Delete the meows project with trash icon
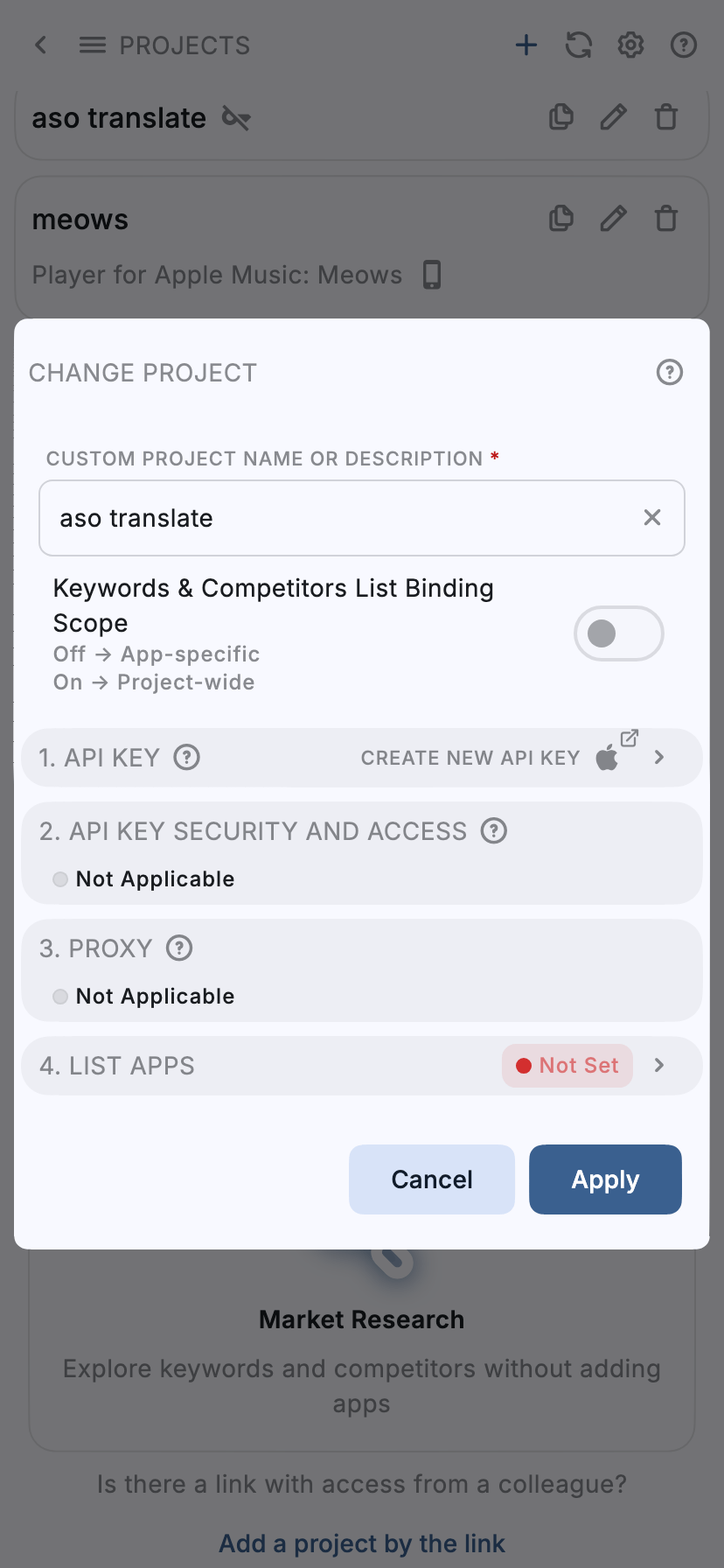This screenshot has height=1568, width=724. pos(666,219)
